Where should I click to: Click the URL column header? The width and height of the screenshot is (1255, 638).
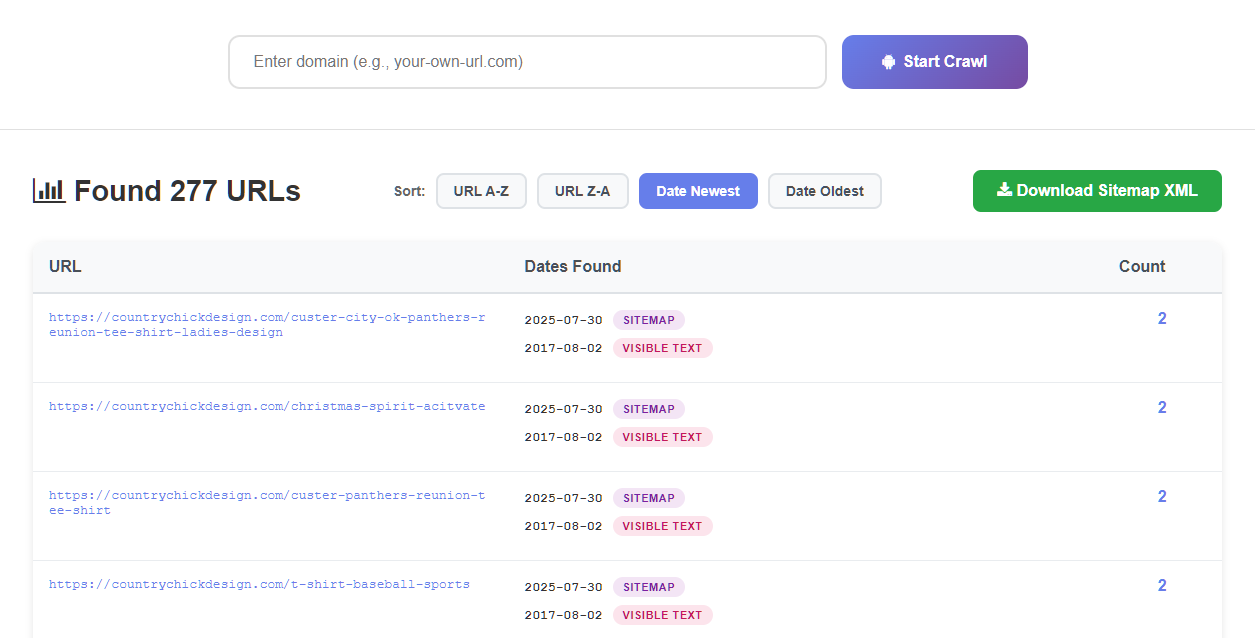point(65,266)
